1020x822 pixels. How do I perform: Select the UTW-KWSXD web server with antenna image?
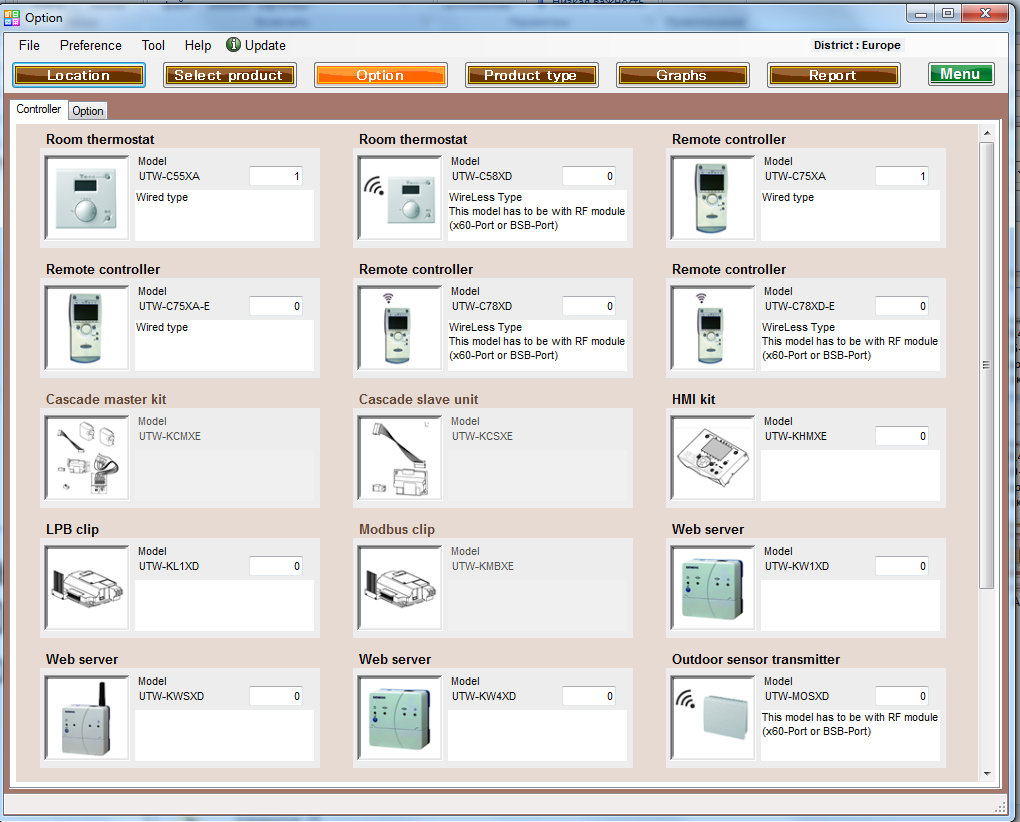click(87, 718)
